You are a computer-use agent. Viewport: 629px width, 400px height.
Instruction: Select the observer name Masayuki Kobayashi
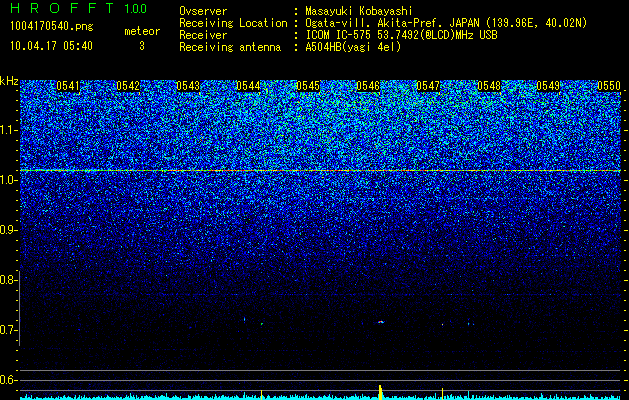[x=358, y=12]
